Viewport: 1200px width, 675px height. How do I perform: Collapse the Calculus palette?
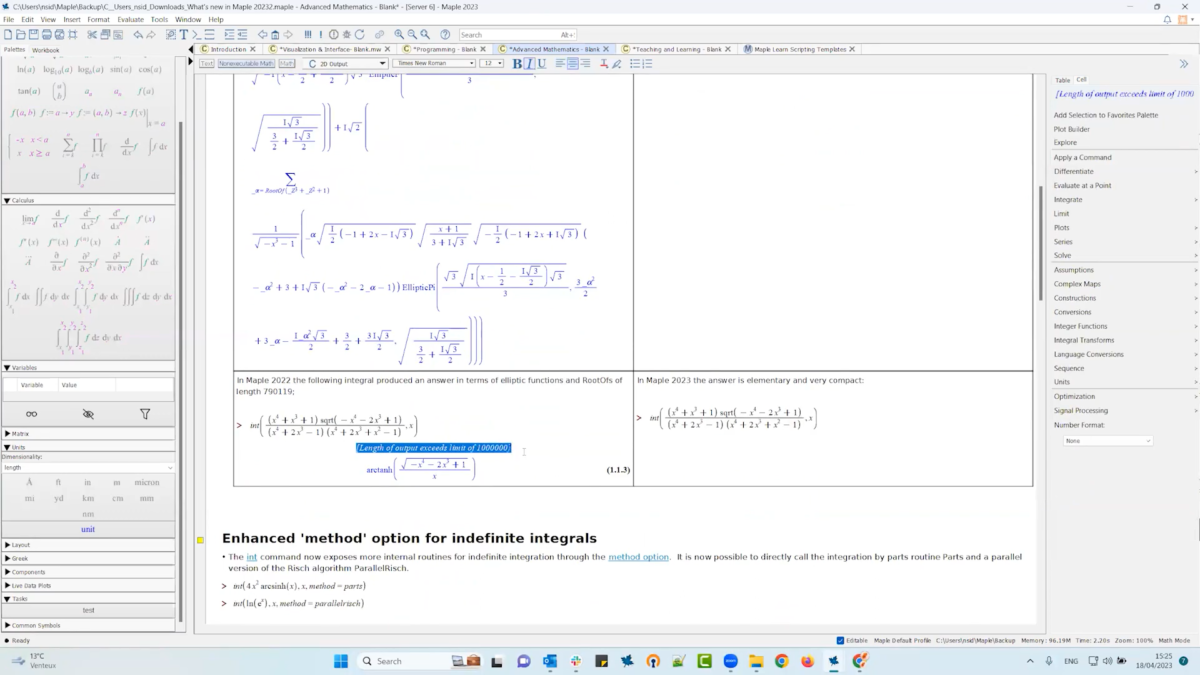7,200
